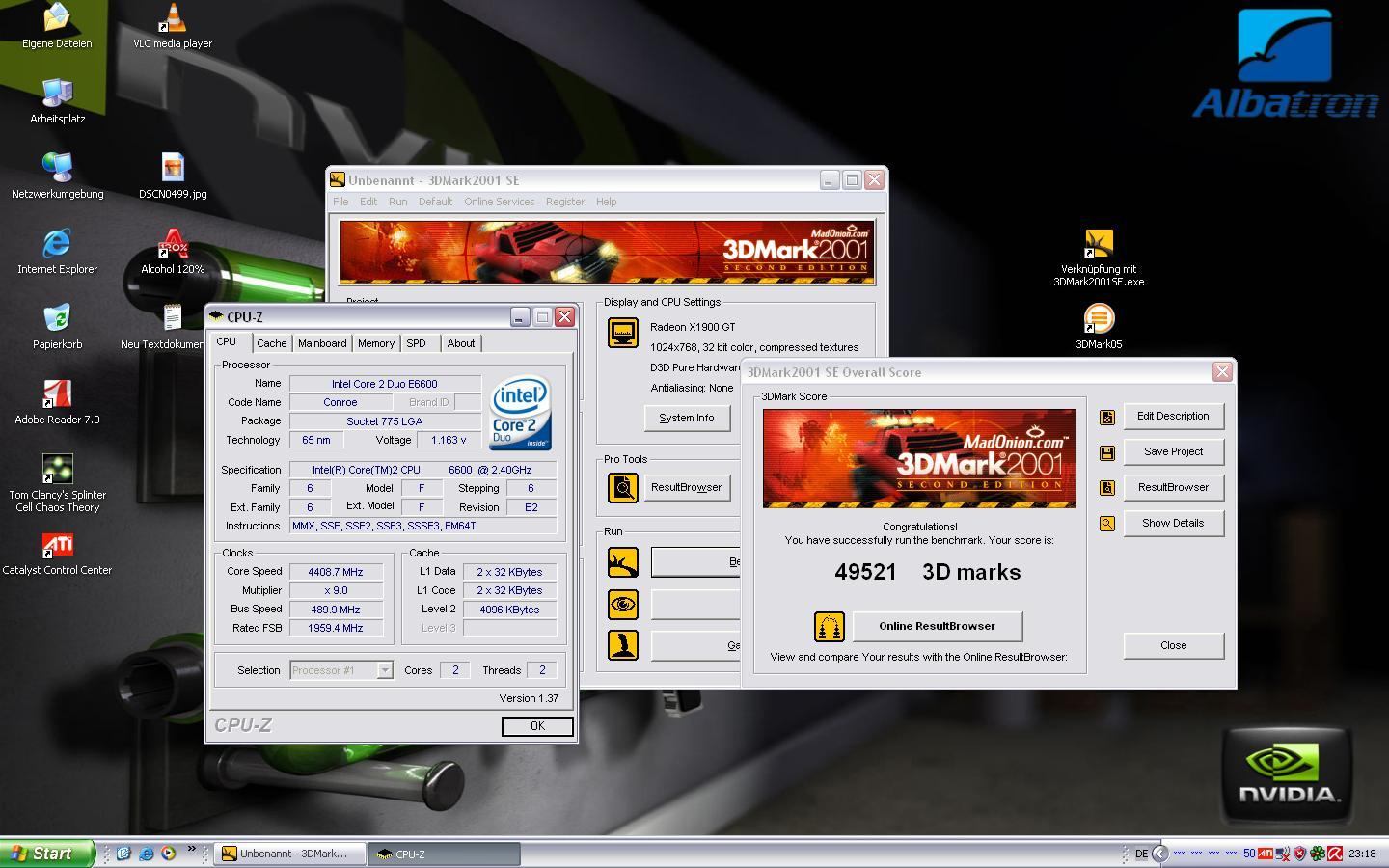Click the Start button
Screen dimensions: 1389x868
47,854
